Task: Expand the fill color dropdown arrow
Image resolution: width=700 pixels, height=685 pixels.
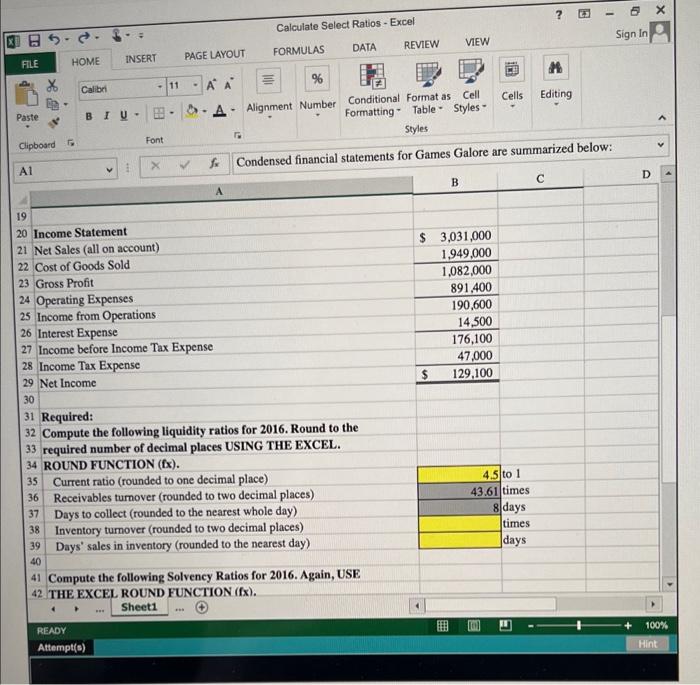Action: tap(204, 111)
